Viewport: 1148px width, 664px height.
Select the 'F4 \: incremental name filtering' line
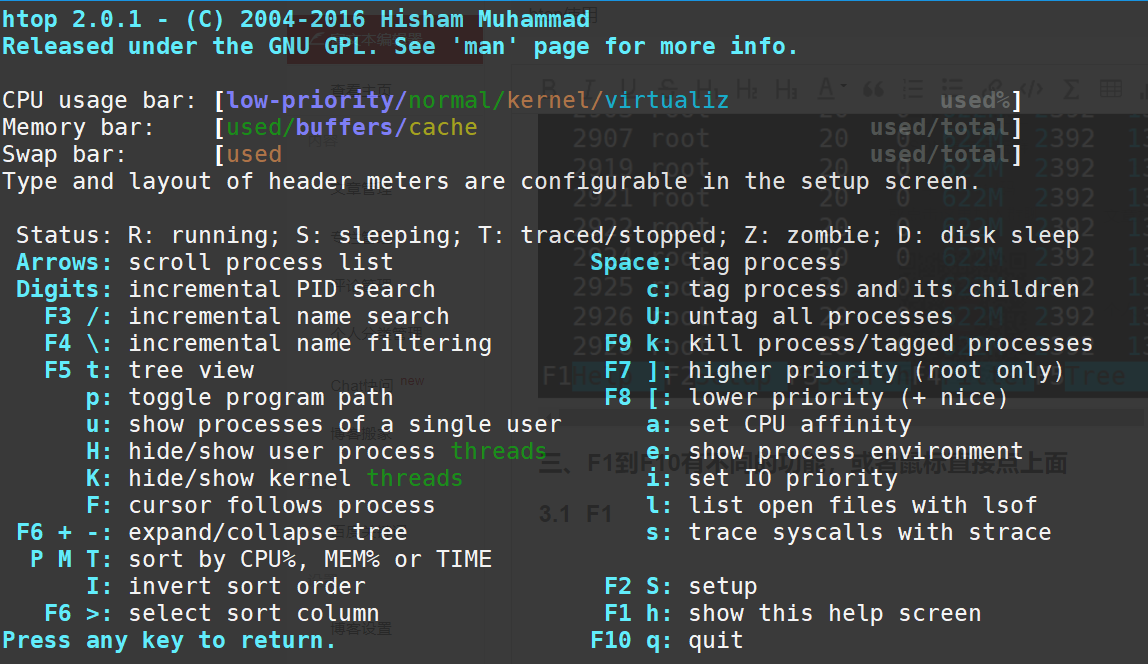(x=268, y=344)
